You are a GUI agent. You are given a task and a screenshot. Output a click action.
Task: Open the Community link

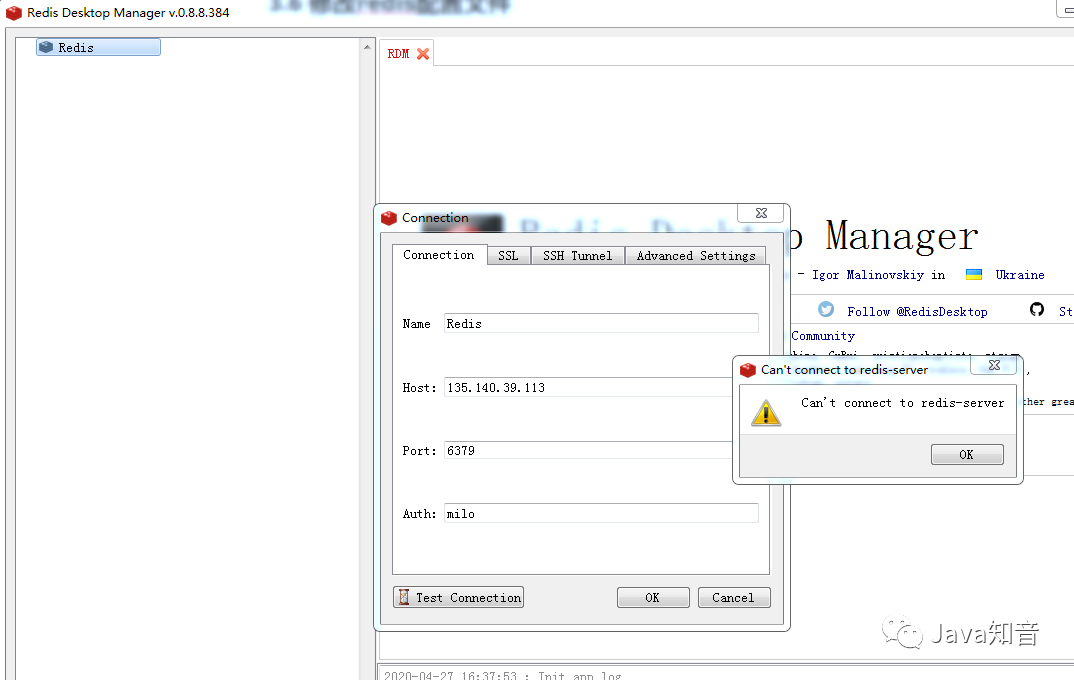(x=823, y=336)
